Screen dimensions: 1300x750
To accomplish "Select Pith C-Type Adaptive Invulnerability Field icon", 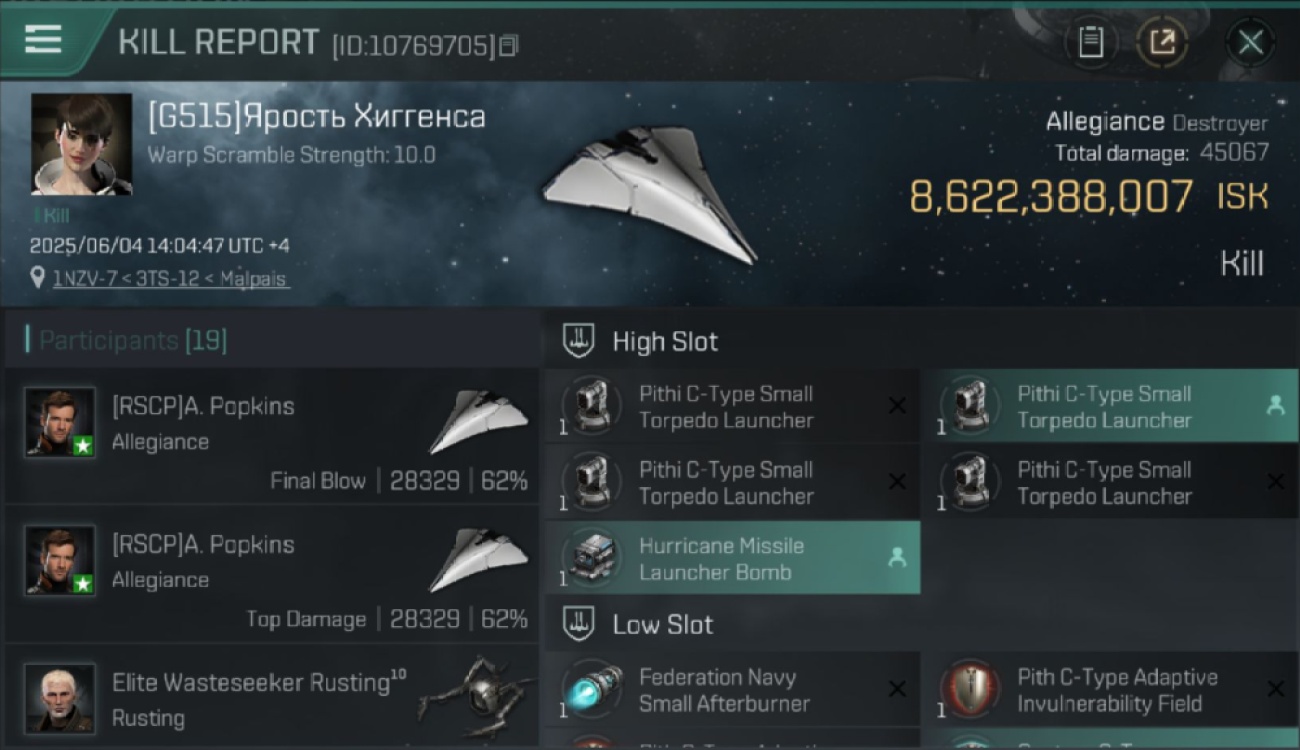I will [x=968, y=691].
